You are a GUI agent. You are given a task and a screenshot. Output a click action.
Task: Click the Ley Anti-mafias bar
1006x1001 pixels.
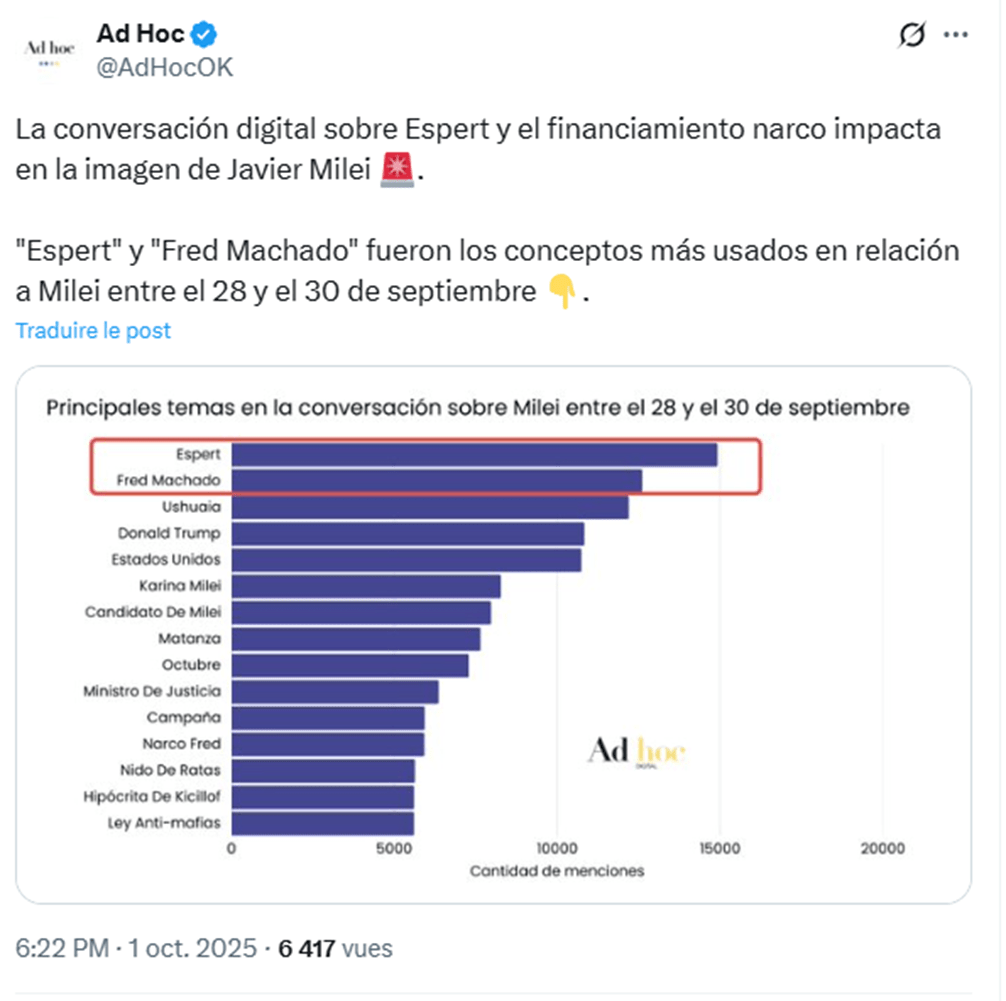click(322, 823)
